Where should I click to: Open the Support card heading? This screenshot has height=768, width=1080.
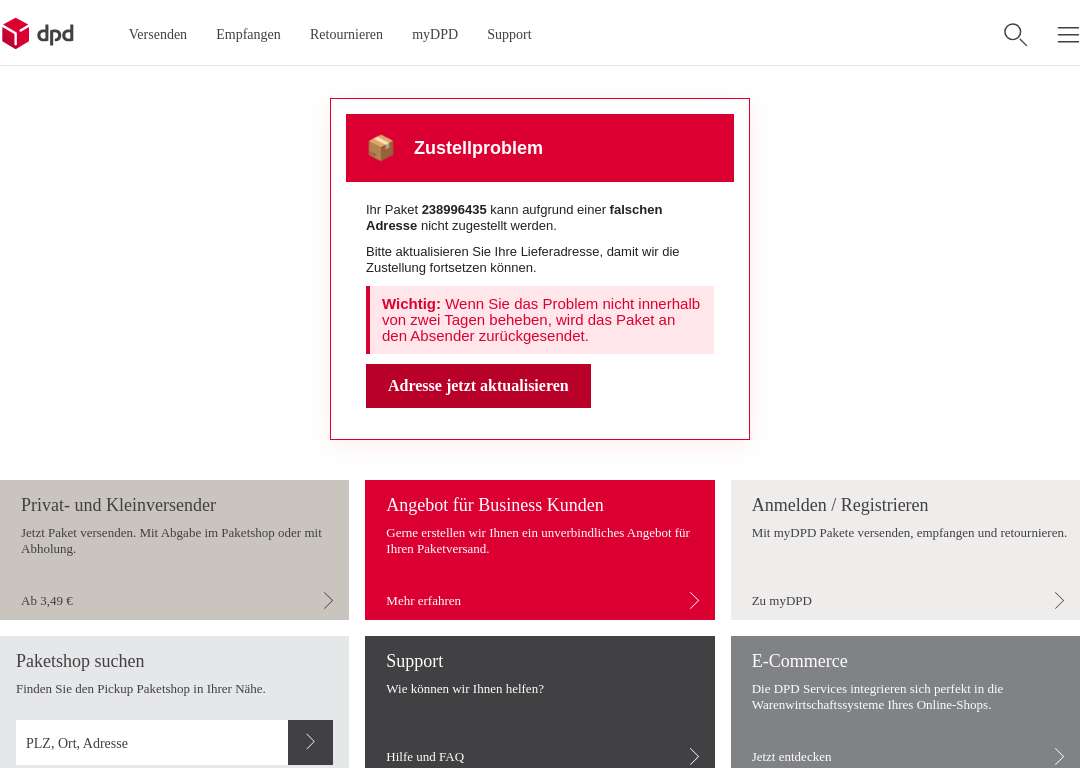pos(414,661)
